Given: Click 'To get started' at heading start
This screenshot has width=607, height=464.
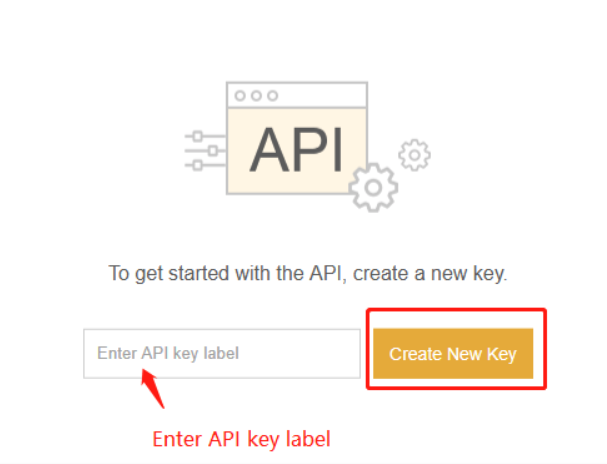Looking at the screenshot, I should [169, 274].
